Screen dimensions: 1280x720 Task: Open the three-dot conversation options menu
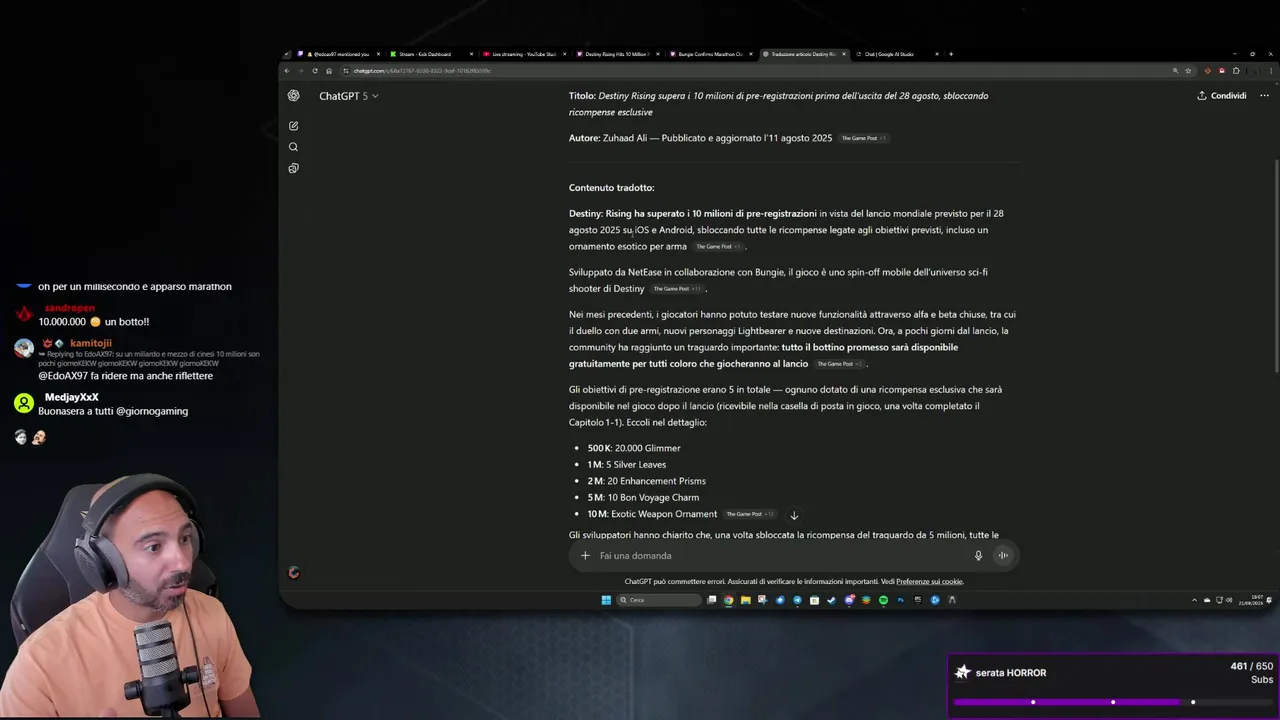click(1264, 96)
